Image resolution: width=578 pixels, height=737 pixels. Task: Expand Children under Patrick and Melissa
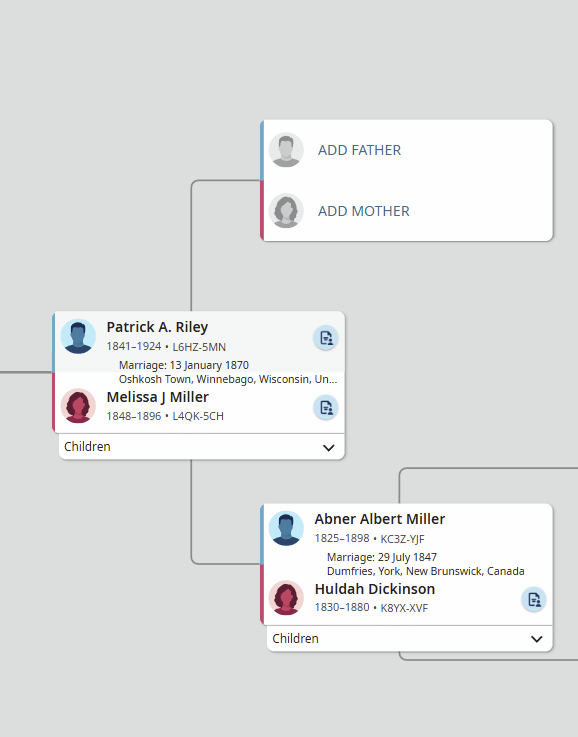[x=202, y=447]
